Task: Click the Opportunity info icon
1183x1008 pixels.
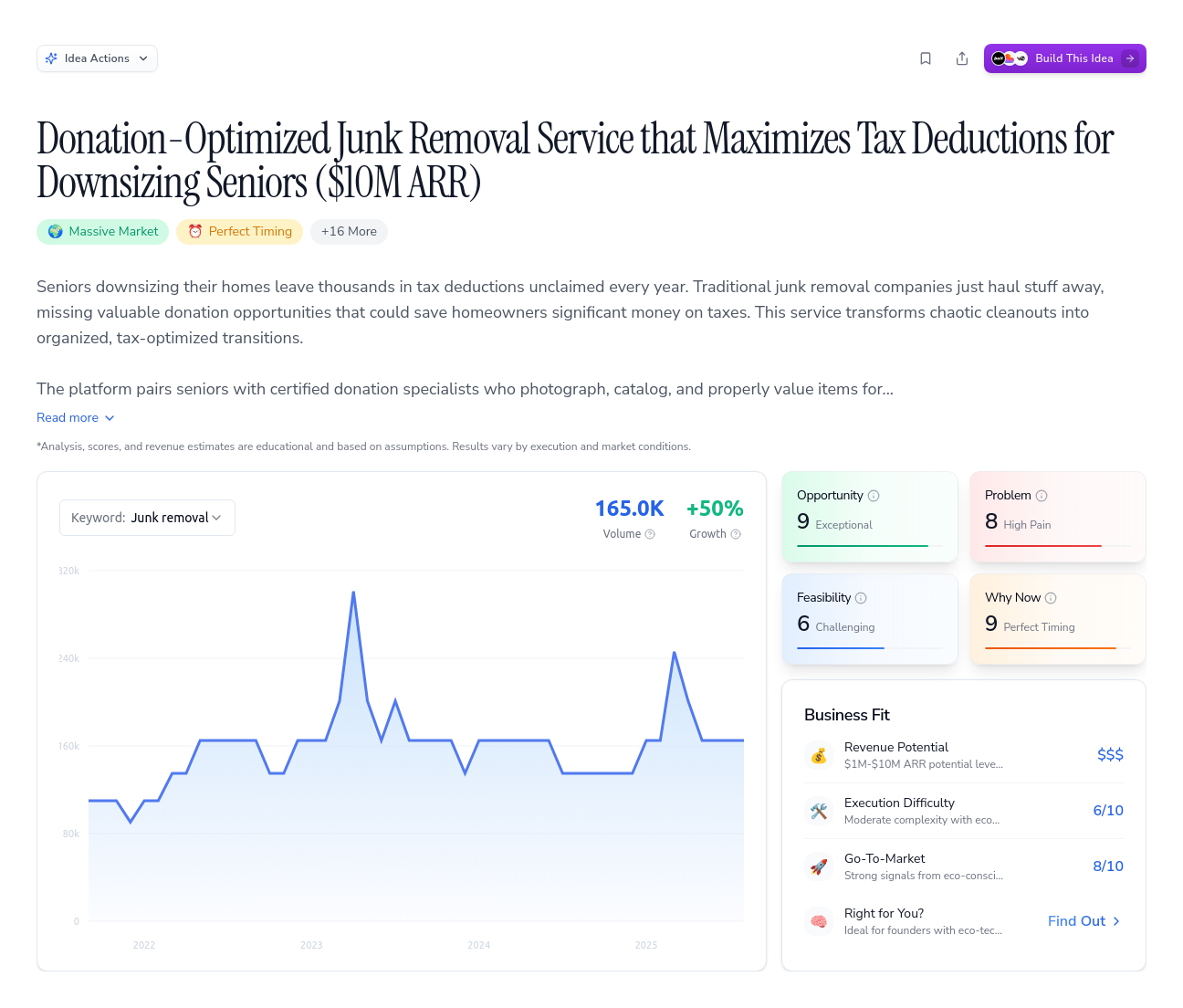Action: click(874, 496)
